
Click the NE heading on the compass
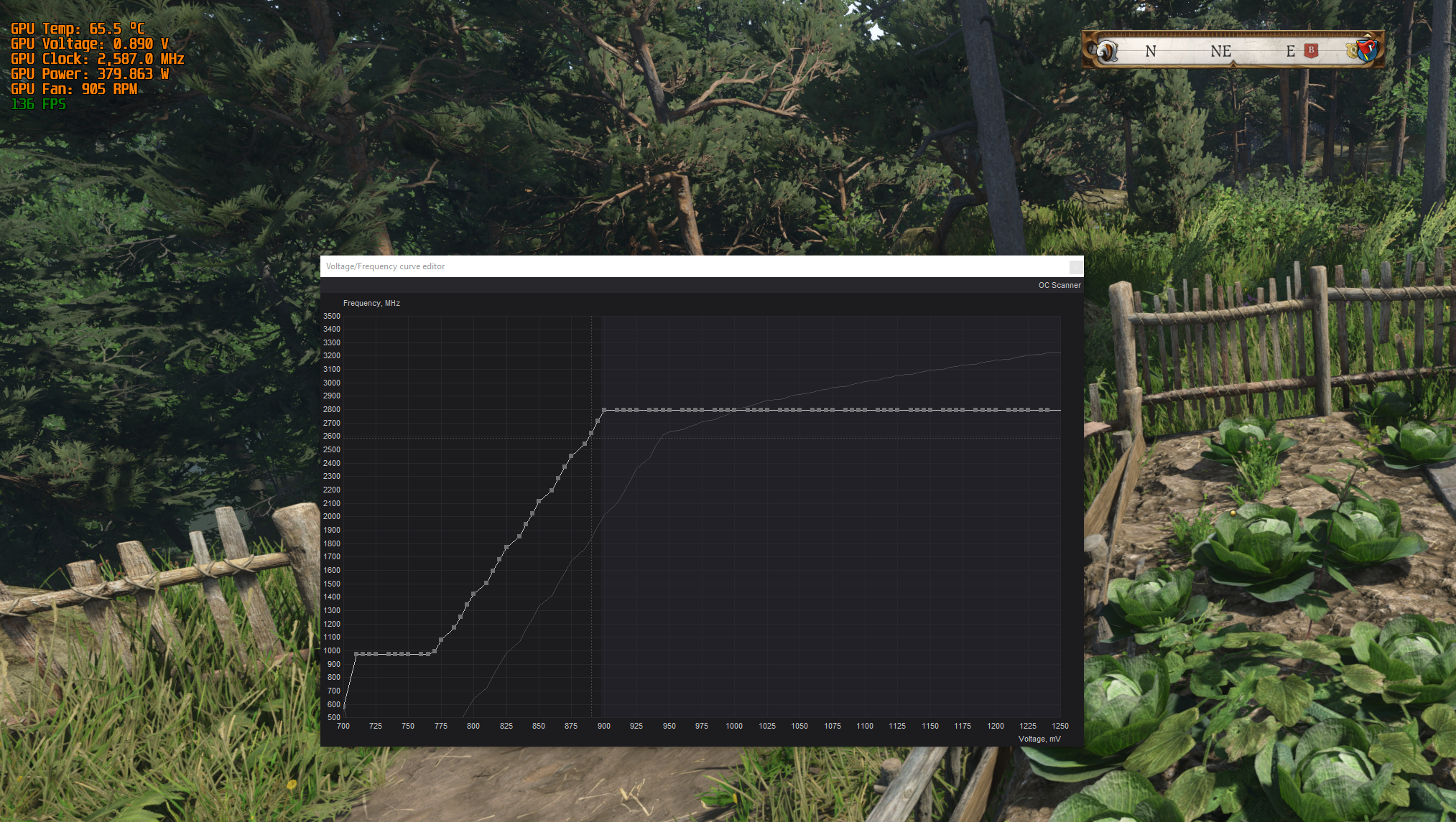pos(1220,52)
